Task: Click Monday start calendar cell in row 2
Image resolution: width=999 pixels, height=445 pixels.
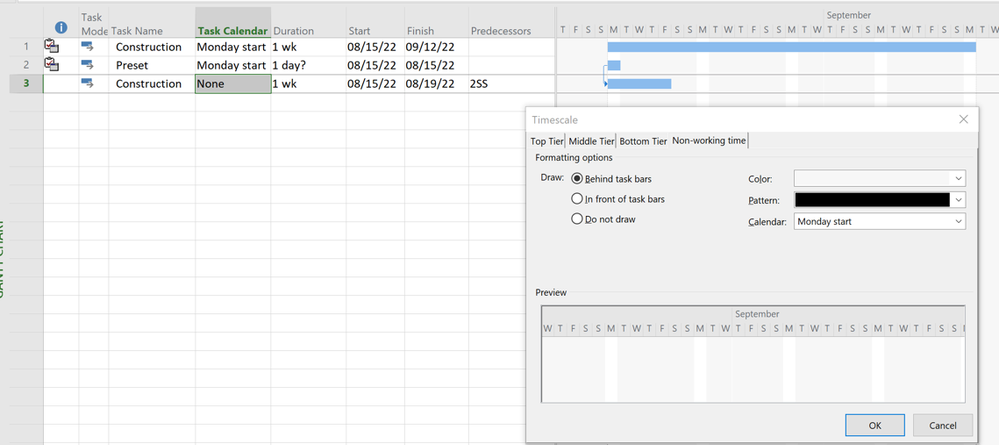Action: (x=233, y=65)
